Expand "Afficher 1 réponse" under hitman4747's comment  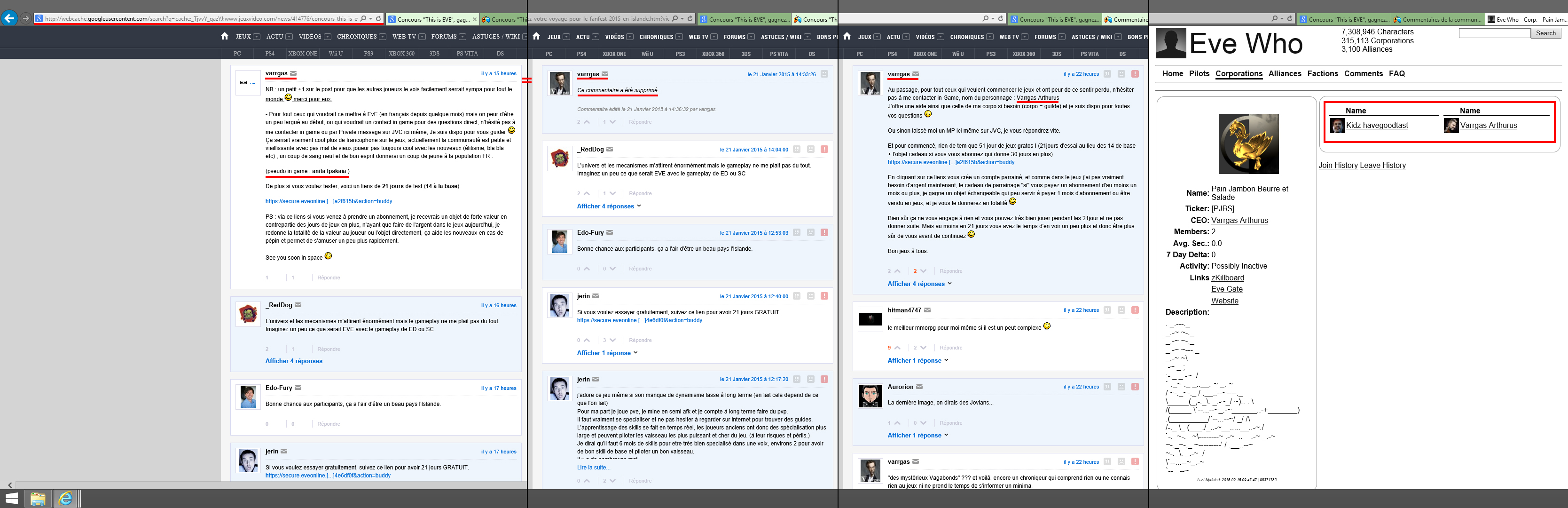click(914, 361)
